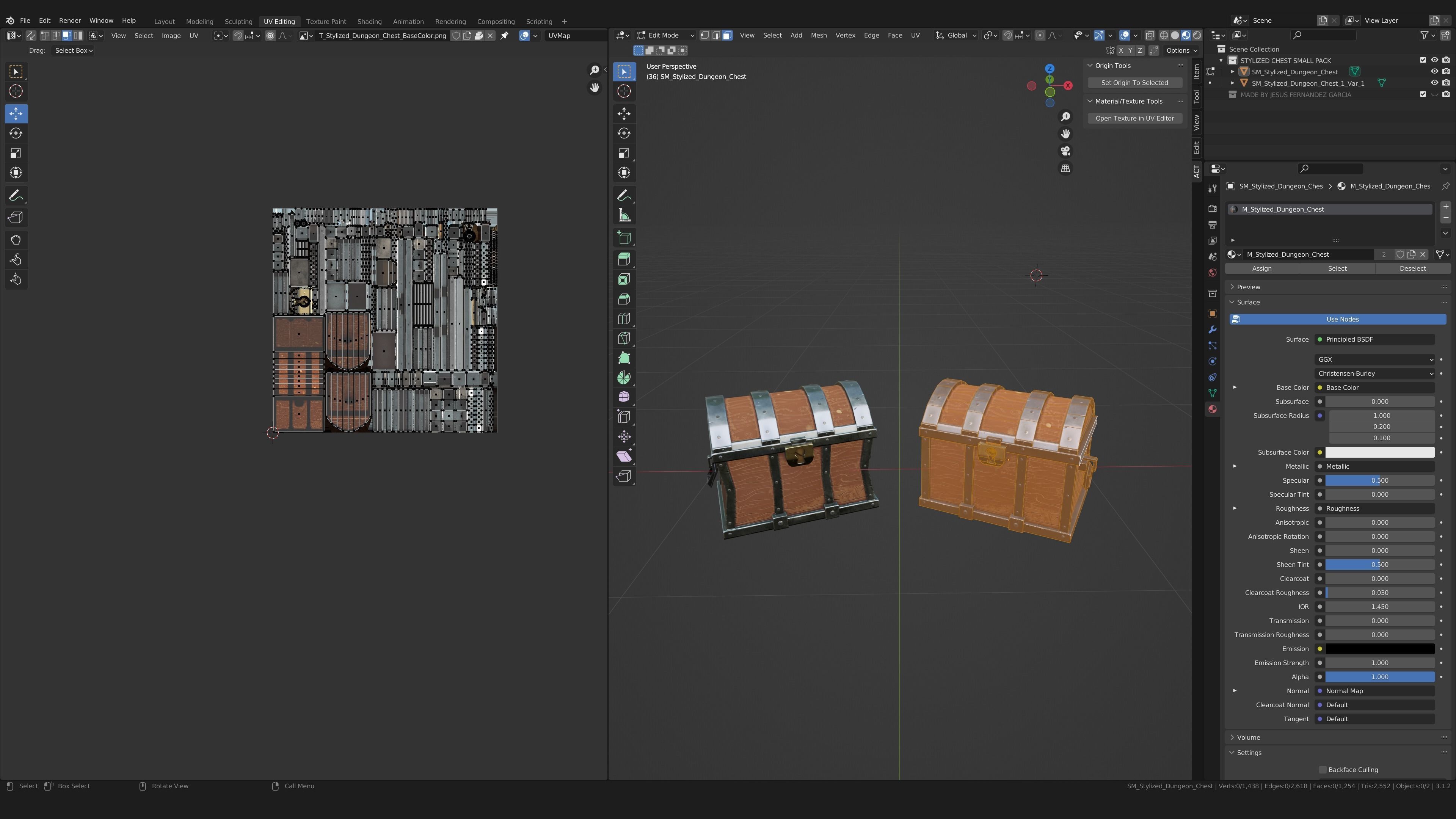Image resolution: width=1456 pixels, height=819 pixels.
Task: Click the Set Origin To Selected button
Action: point(1134,83)
